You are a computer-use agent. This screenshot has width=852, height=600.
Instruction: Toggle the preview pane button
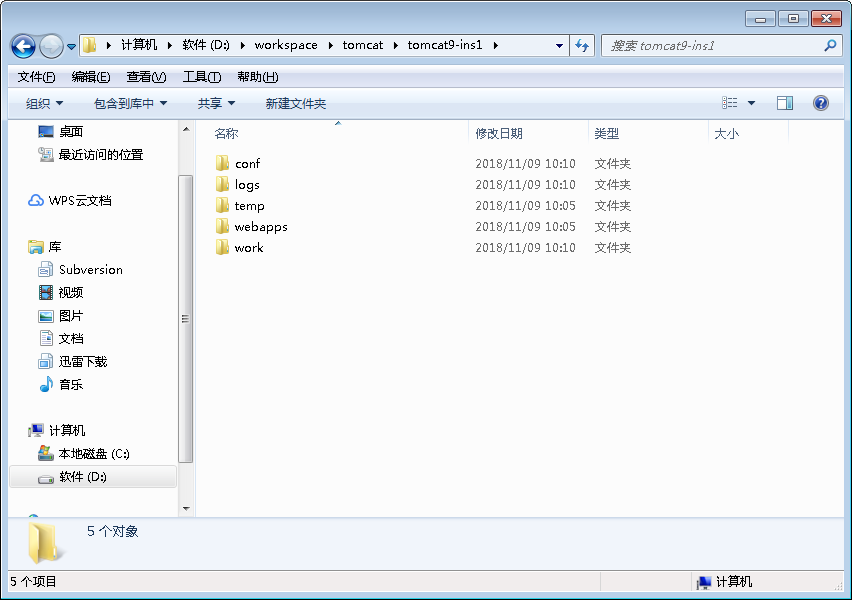(785, 102)
